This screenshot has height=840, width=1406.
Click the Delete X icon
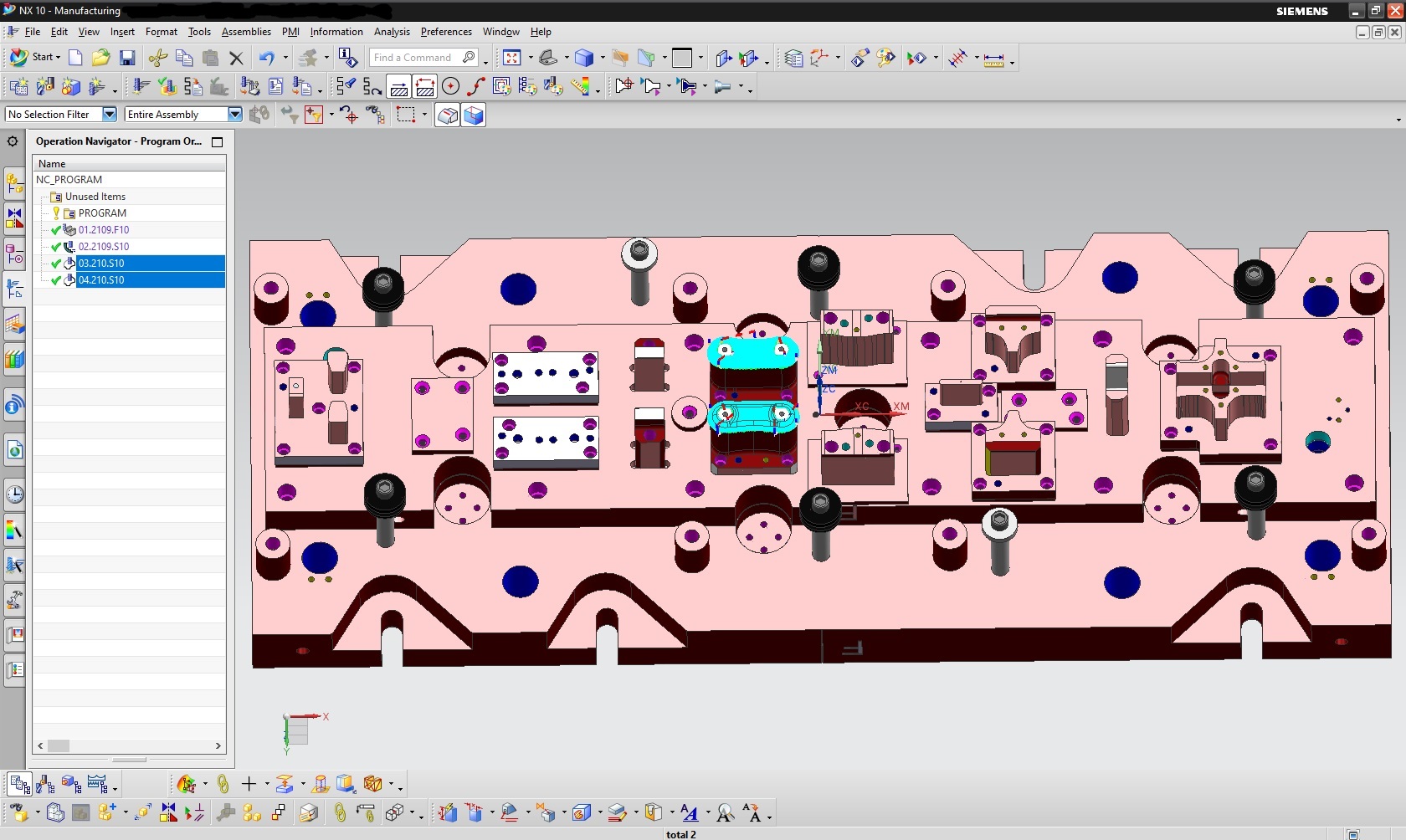point(236,58)
